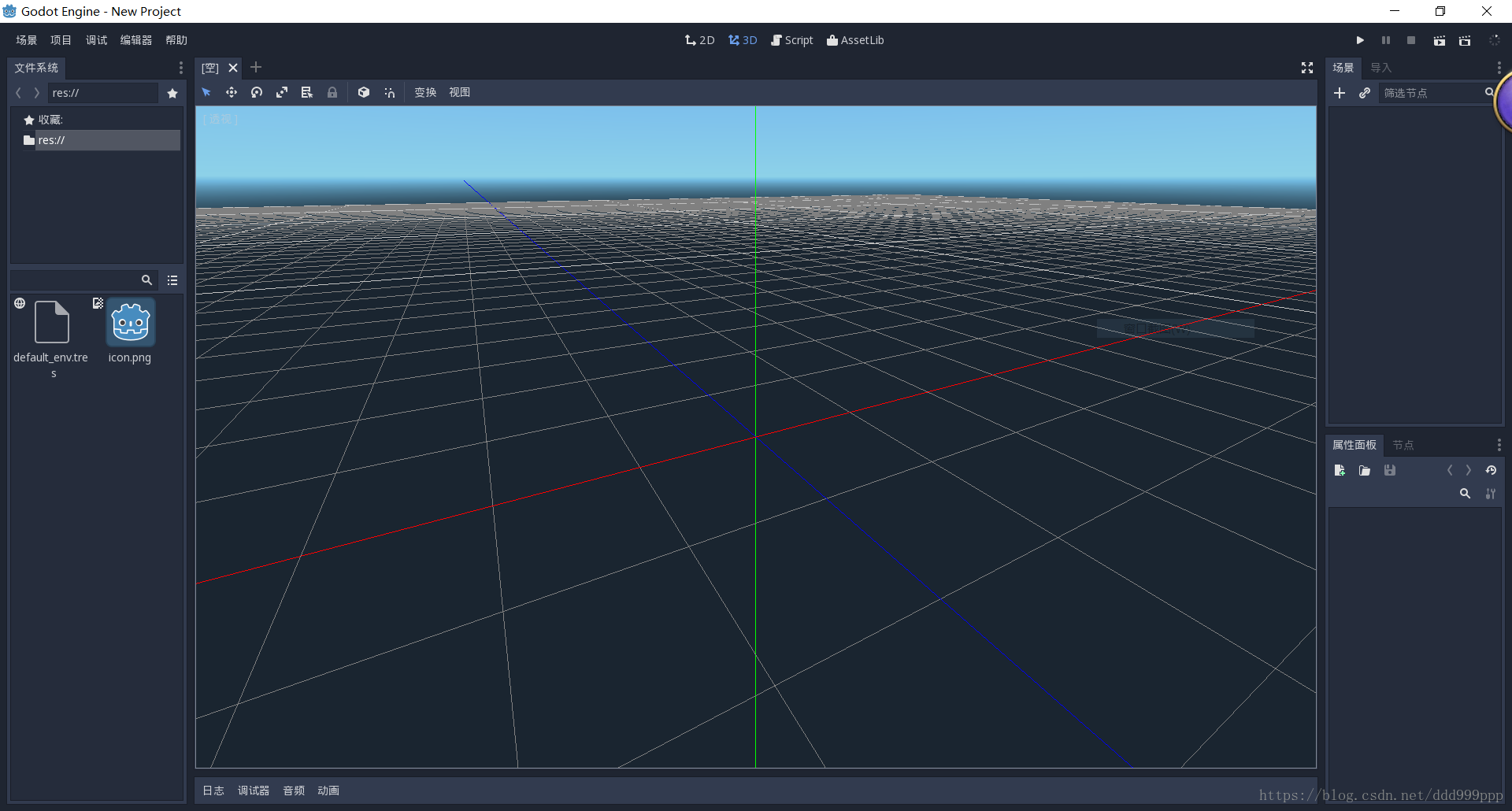1512x811 pixels.
Task: Save the current resource disk icon
Action: [x=1390, y=470]
